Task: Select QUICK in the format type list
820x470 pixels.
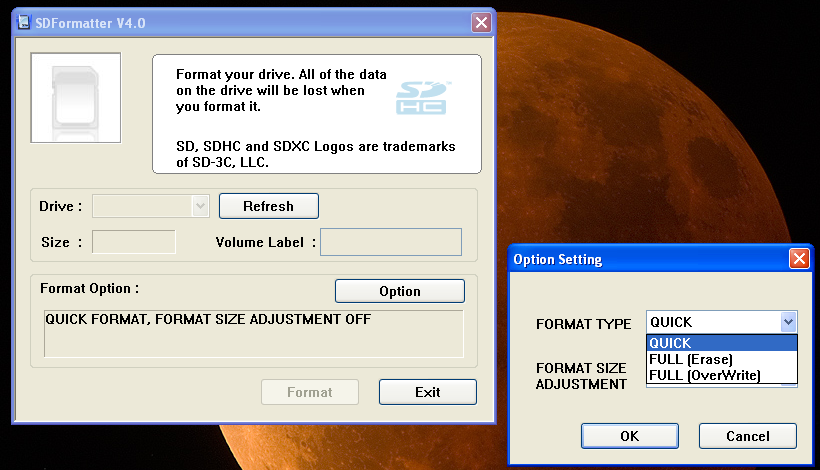Action: 722,343
